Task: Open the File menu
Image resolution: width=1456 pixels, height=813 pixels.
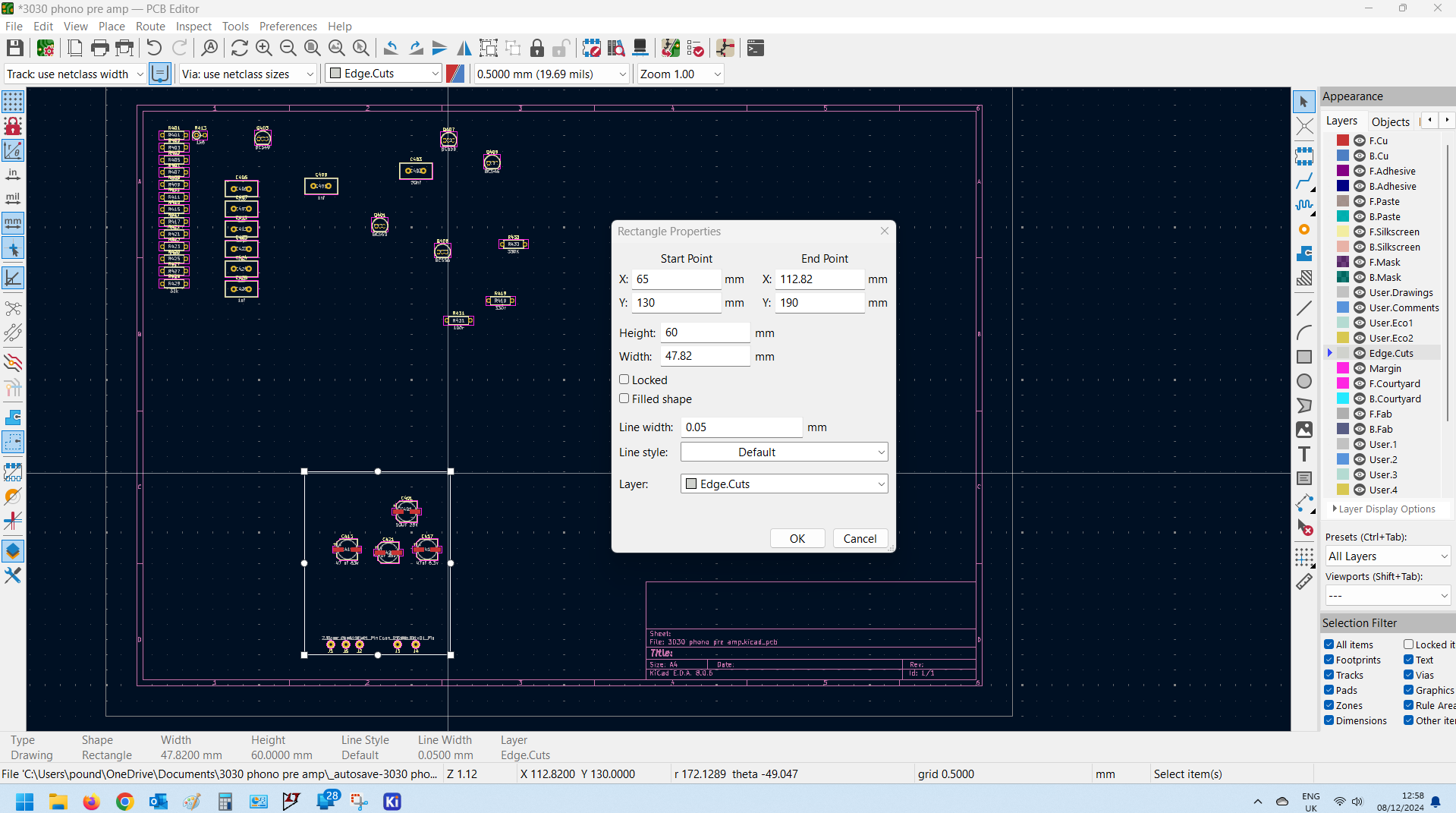Action: point(14,27)
